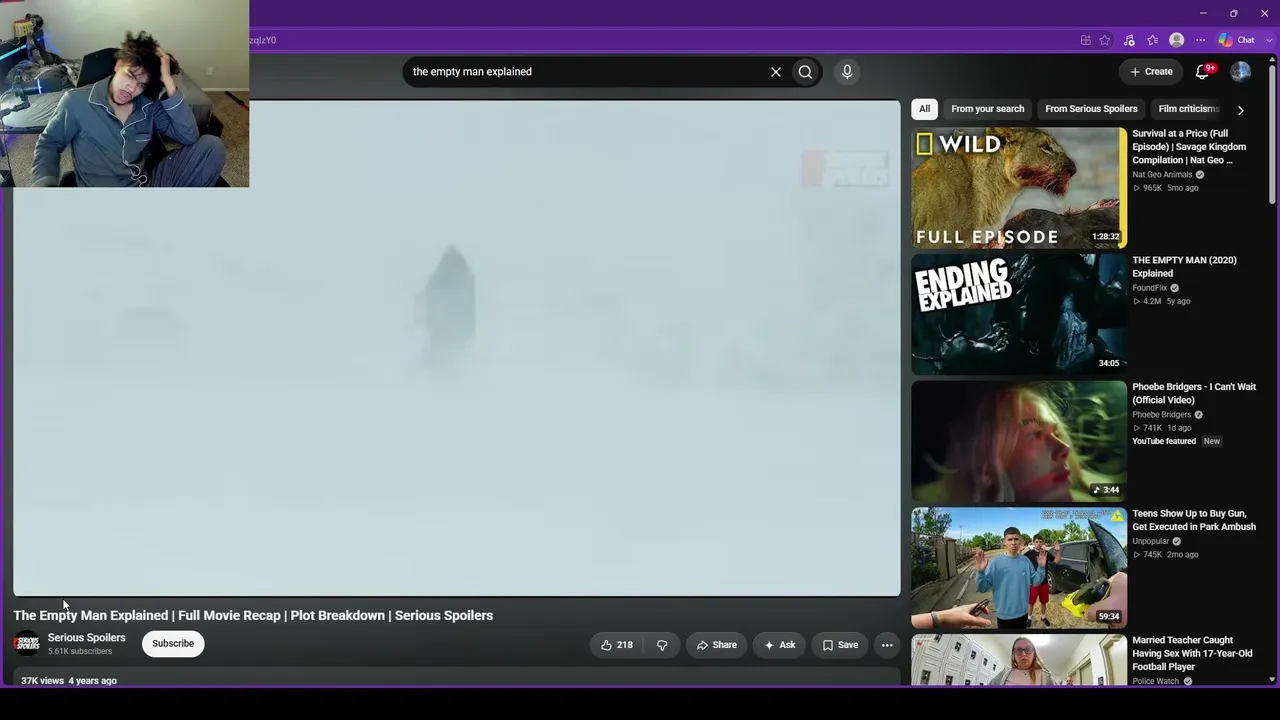Open the Serious Spoilers channel avatar

[27, 644]
